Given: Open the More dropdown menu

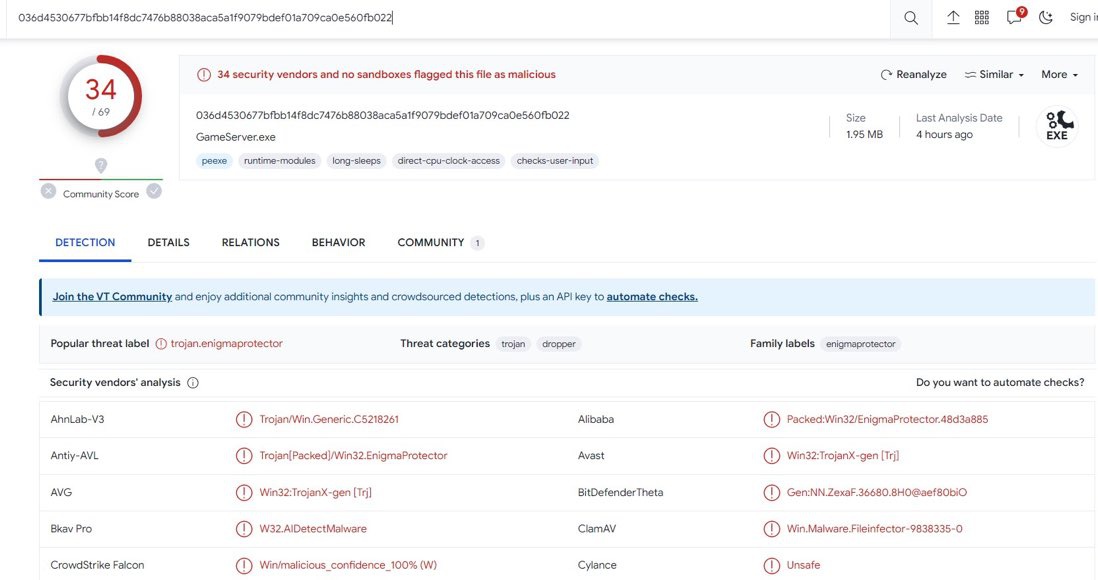Looking at the screenshot, I should pyautogui.click(x=1059, y=75).
